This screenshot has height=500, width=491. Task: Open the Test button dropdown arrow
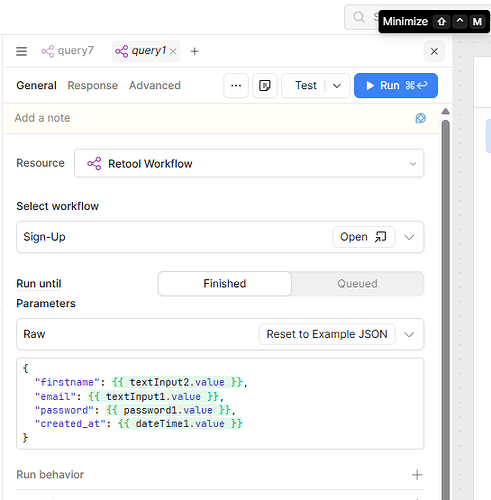pyautogui.click(x=337, y=86)
